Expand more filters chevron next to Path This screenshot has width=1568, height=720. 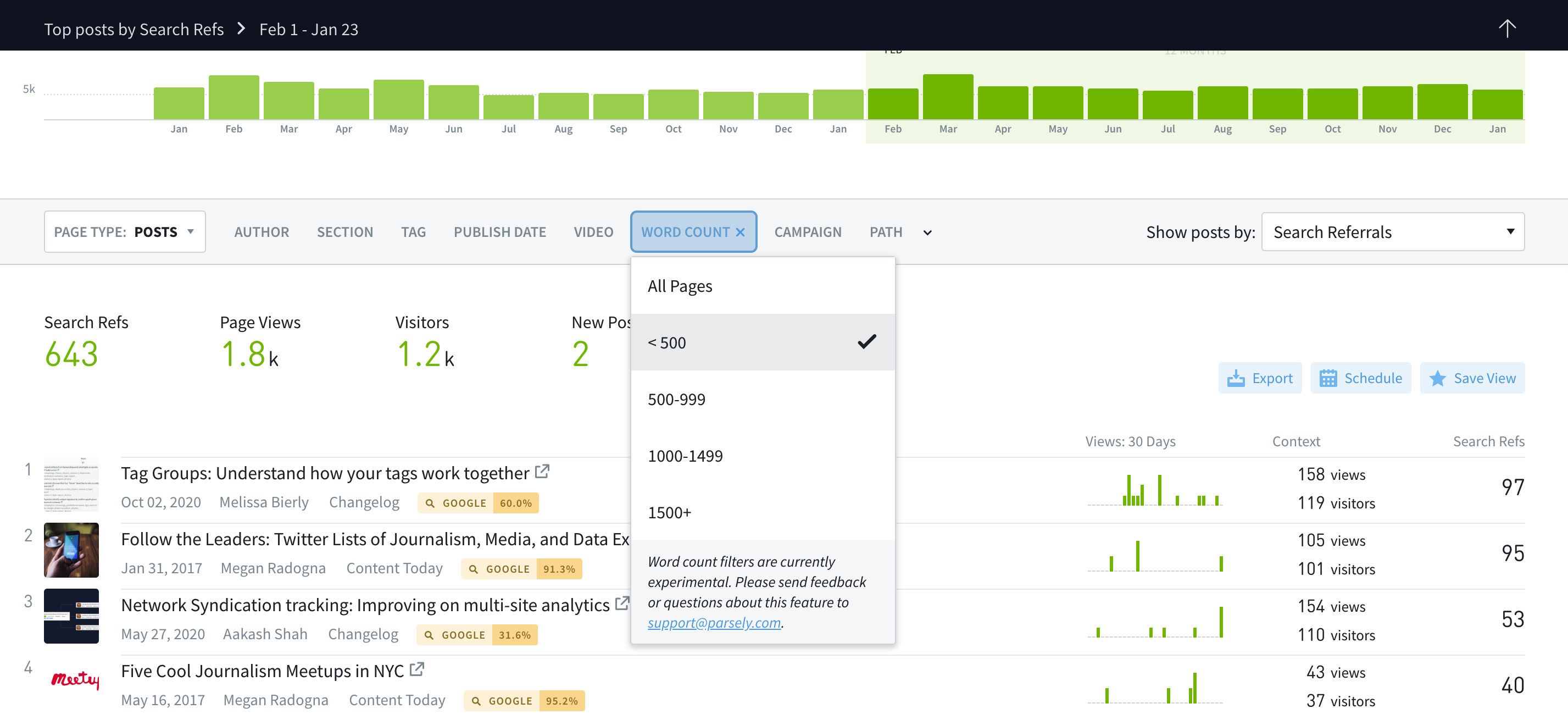coord(927,232)
